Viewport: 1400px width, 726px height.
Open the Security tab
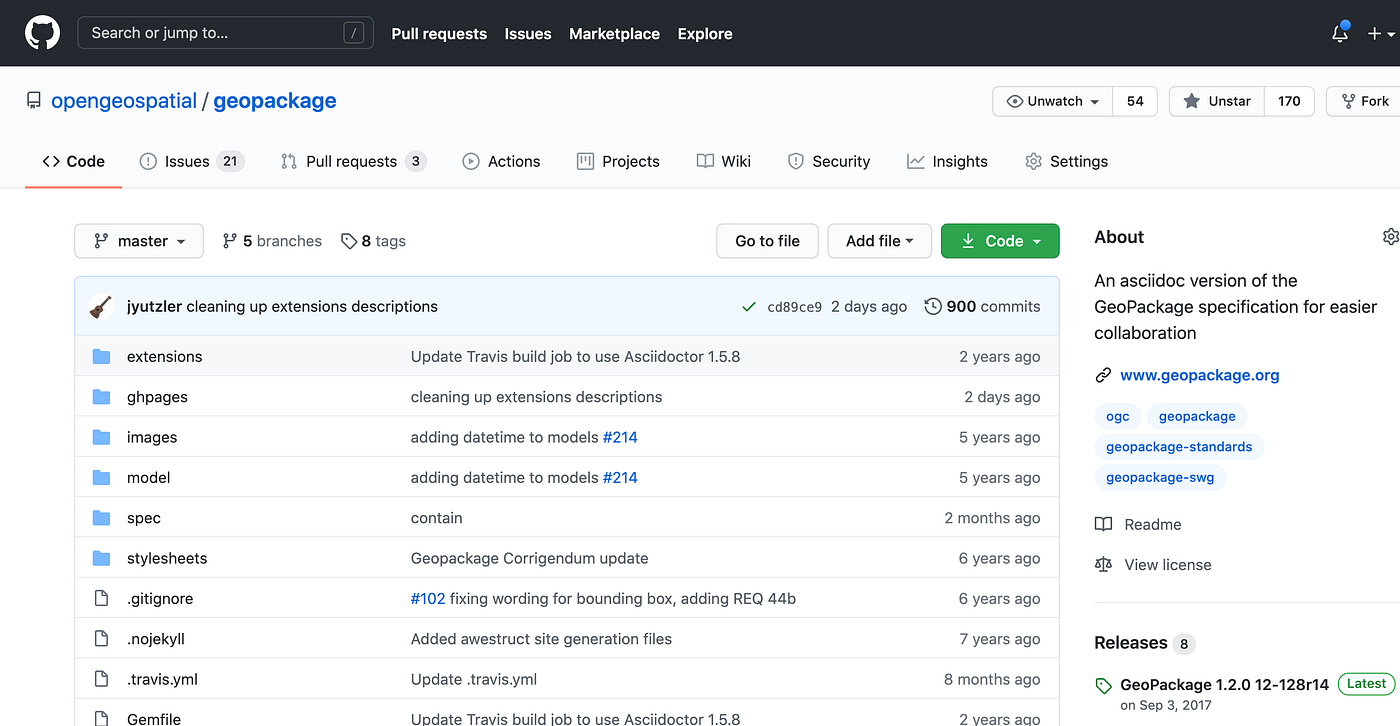[829, 161]
